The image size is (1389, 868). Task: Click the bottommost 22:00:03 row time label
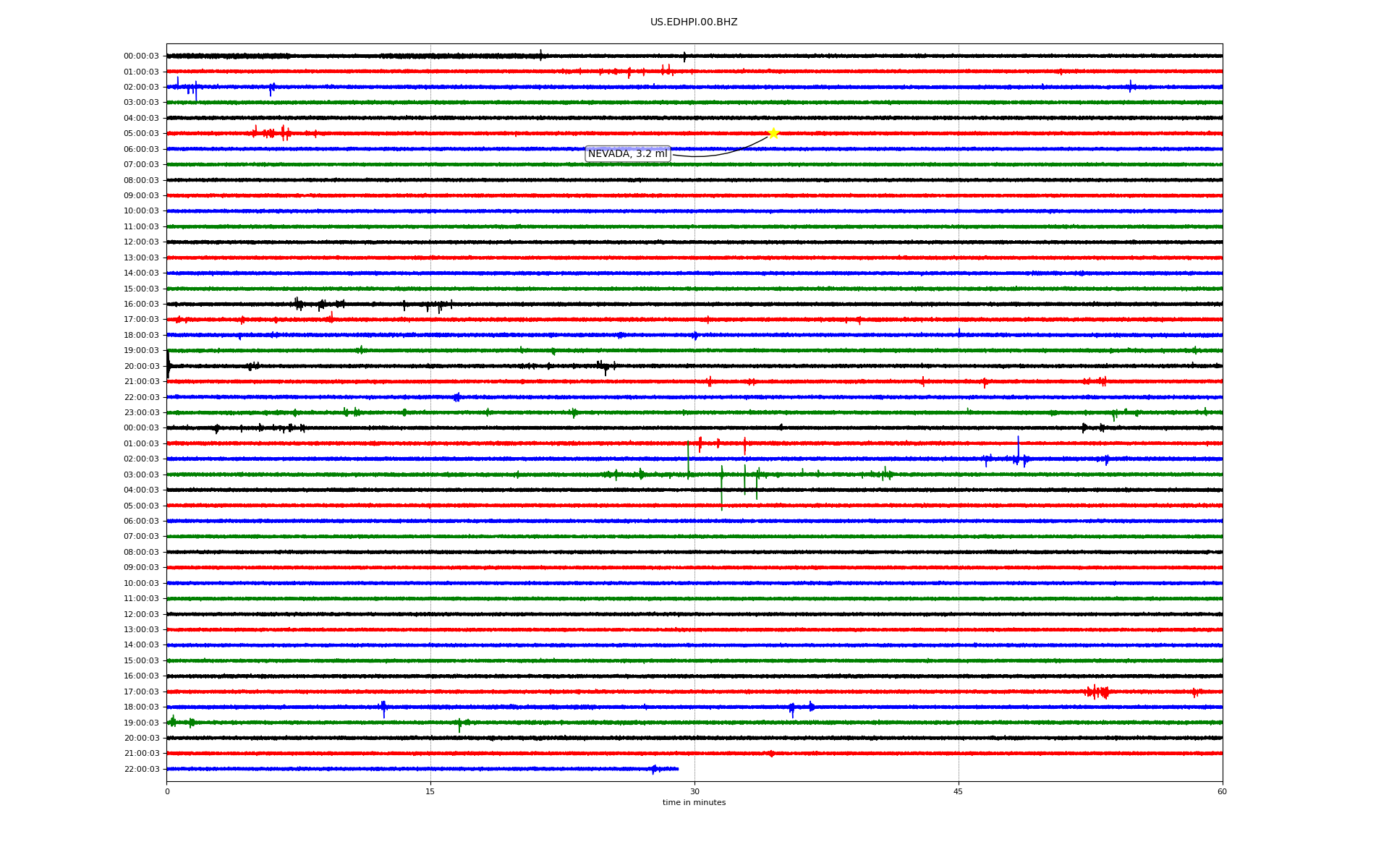(x=141, y=770)
